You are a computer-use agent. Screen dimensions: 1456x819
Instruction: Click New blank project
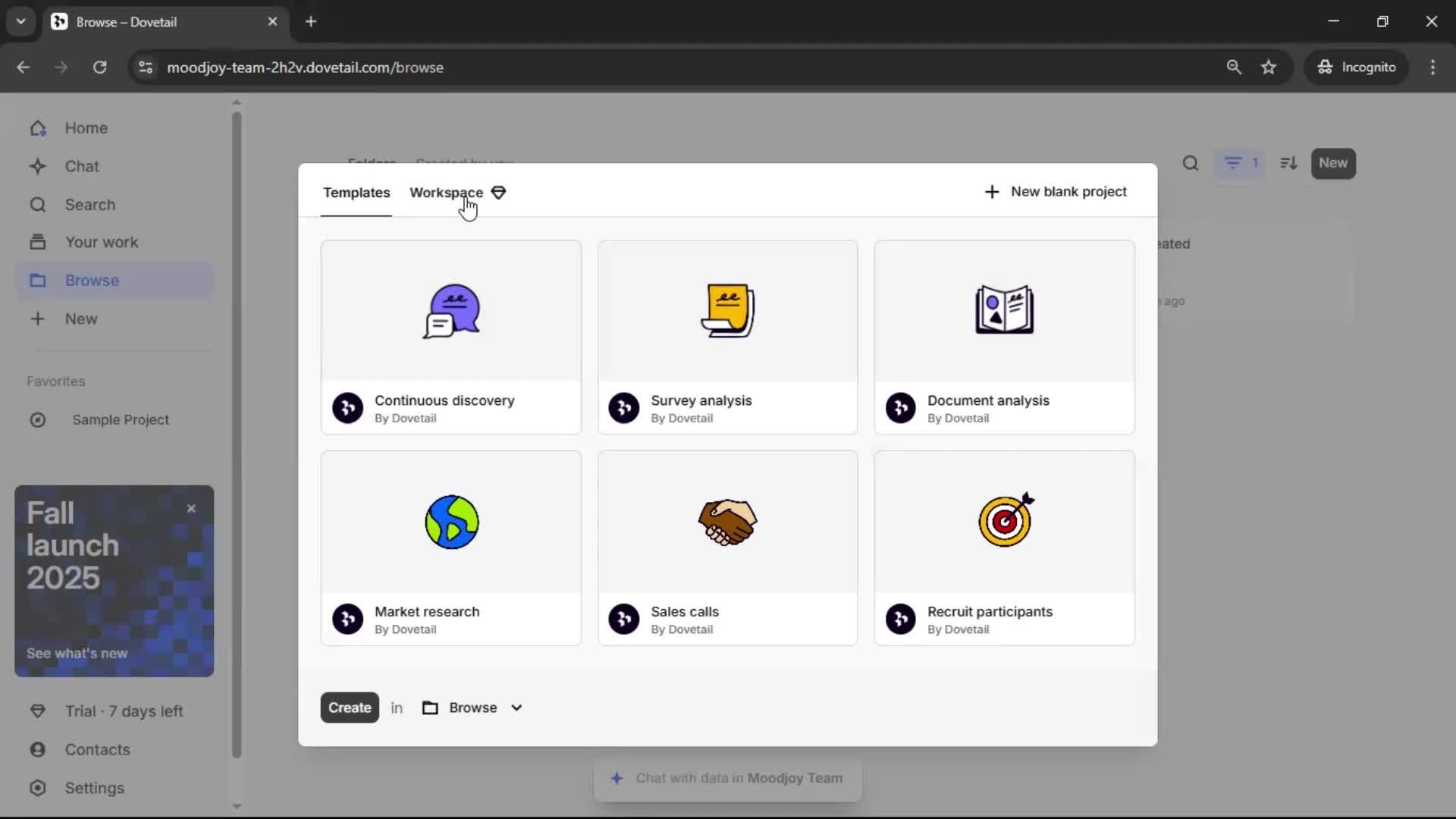[x=1056, y=192]
